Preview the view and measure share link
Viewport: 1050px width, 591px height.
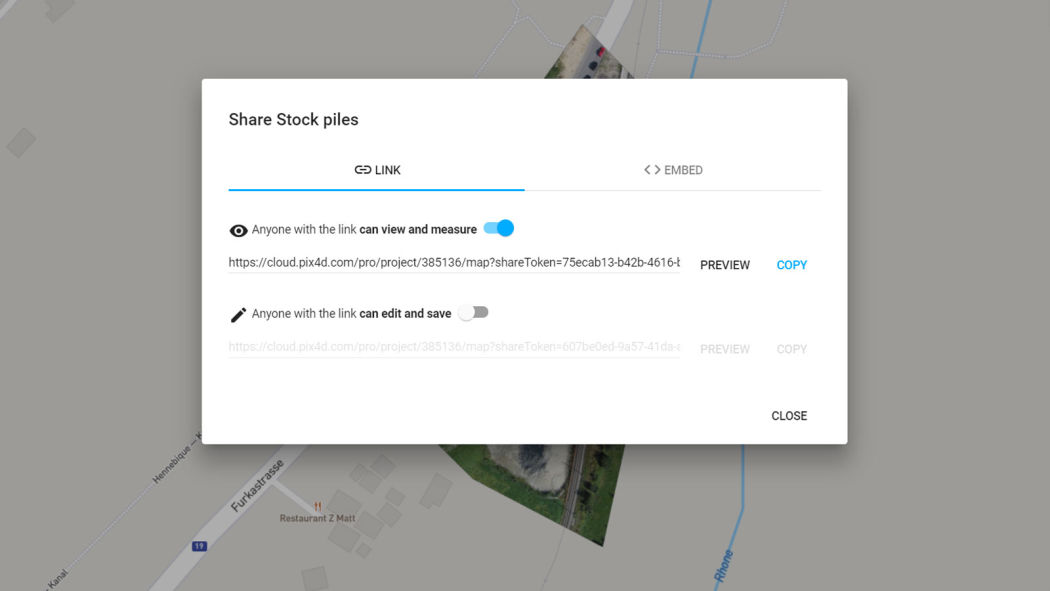coord(725,265)
